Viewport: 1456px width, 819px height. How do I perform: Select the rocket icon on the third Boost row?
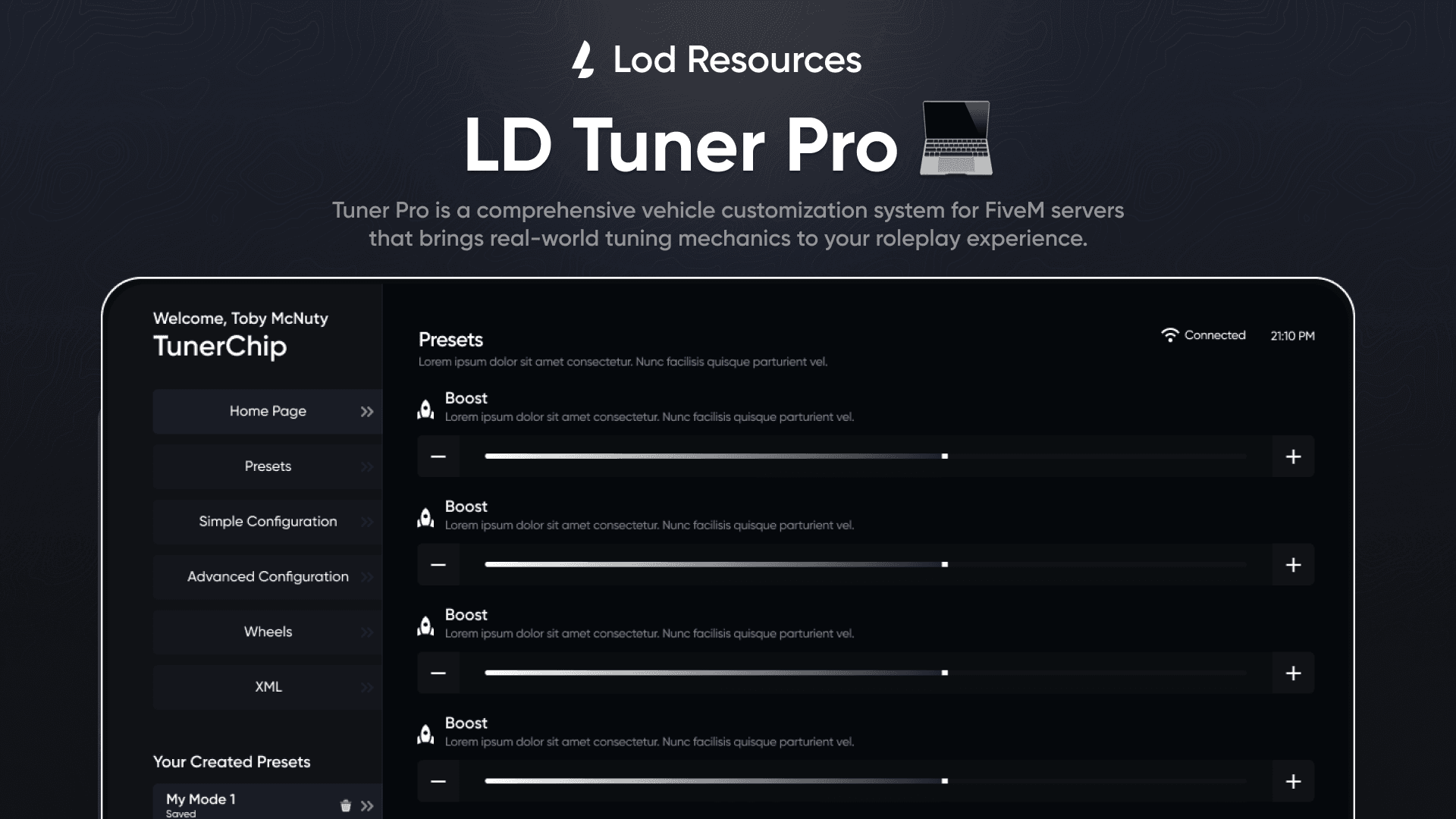point(426,626)
